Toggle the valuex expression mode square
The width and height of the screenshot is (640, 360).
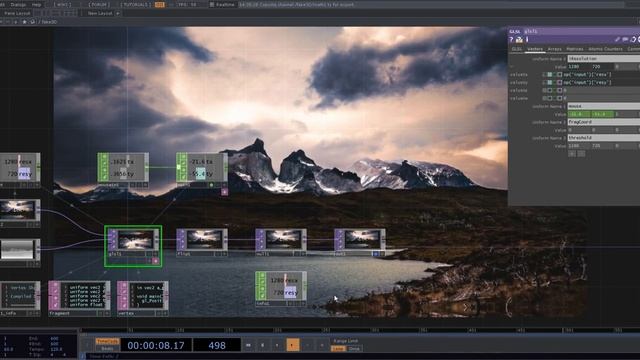coord(550,75)
